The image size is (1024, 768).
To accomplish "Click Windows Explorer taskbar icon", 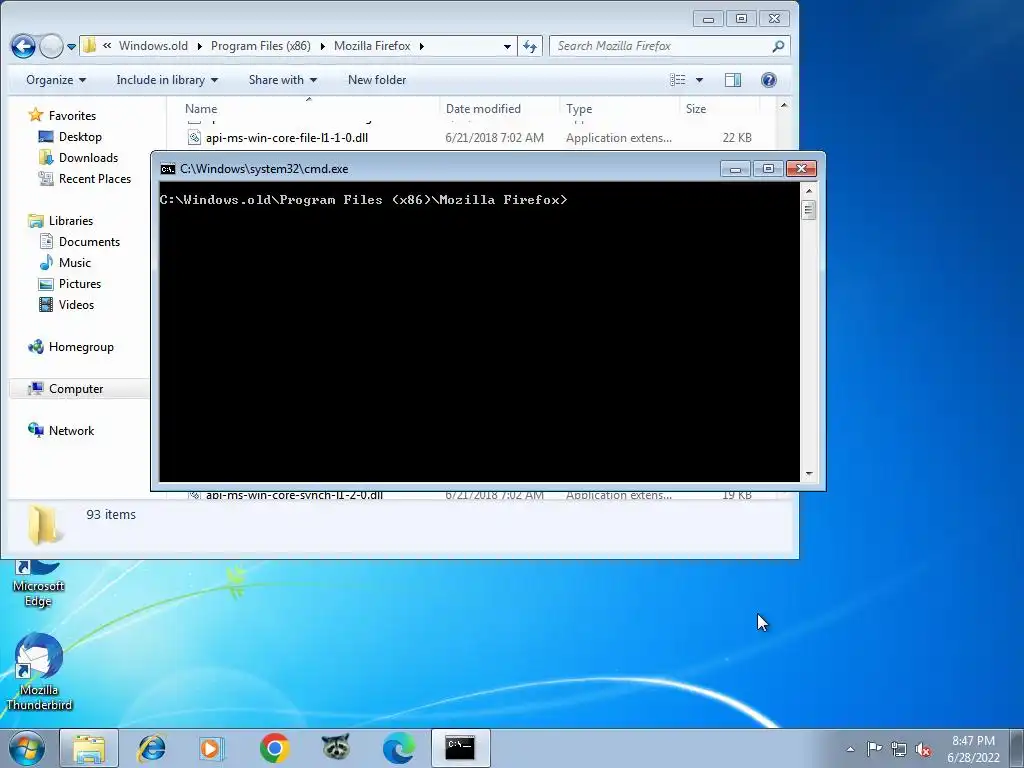I will 89,748.
